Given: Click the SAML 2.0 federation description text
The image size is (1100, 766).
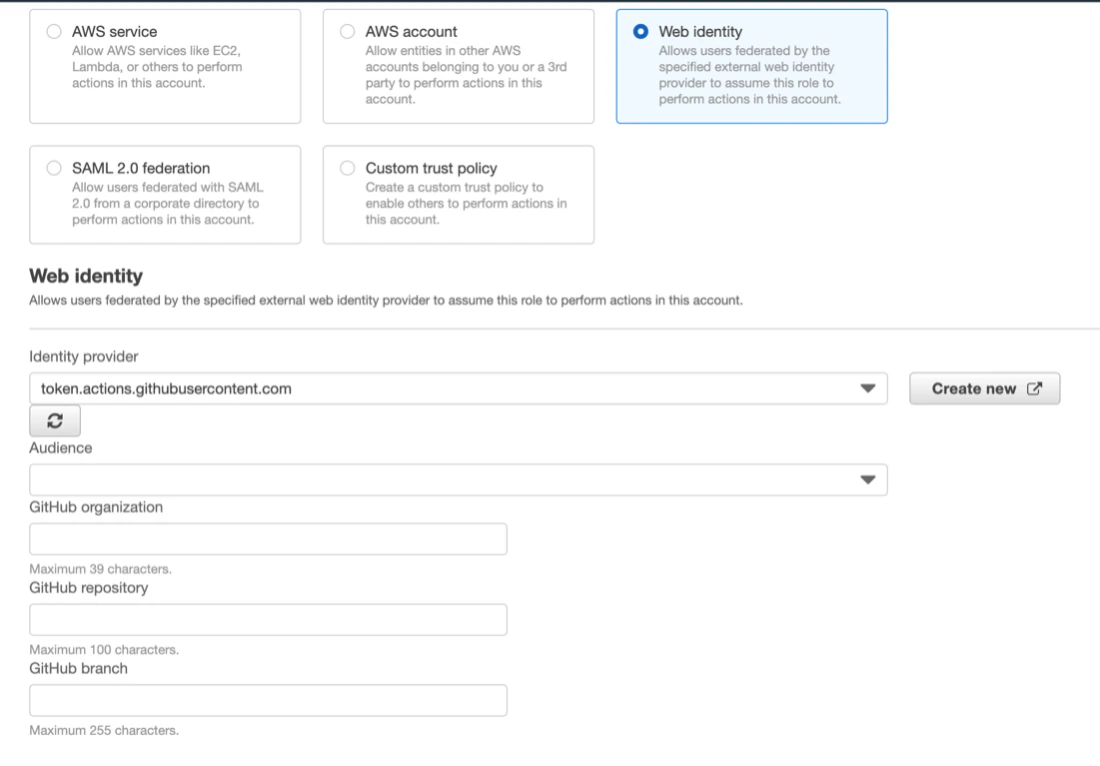Looking at the screenshot, I should (x=168, y=203).
